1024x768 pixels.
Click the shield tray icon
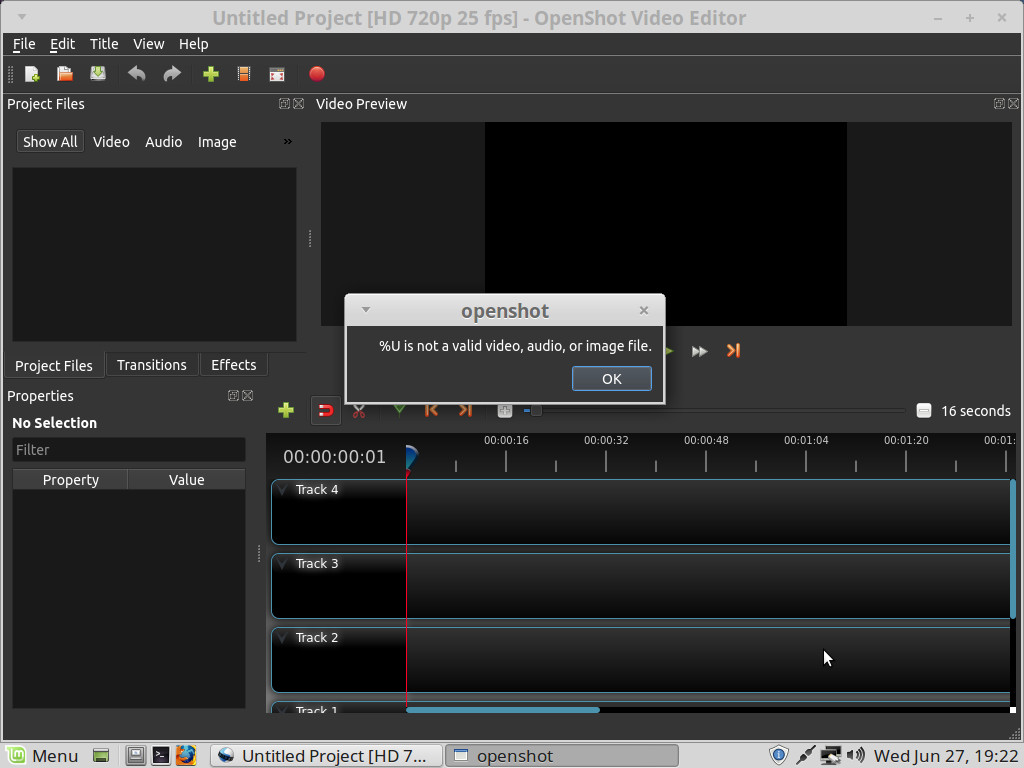click(x=778, y=756)
